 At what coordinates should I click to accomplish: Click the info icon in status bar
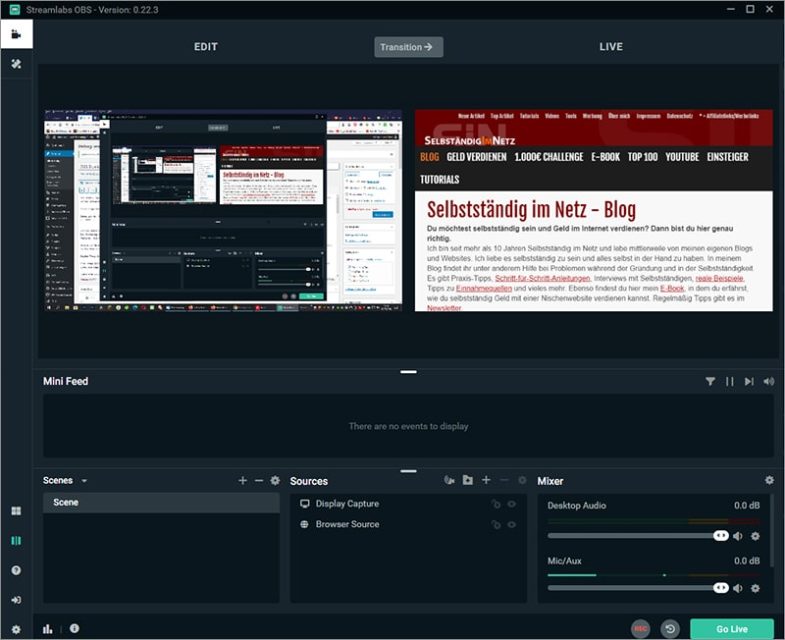click(x=75, y=628)
